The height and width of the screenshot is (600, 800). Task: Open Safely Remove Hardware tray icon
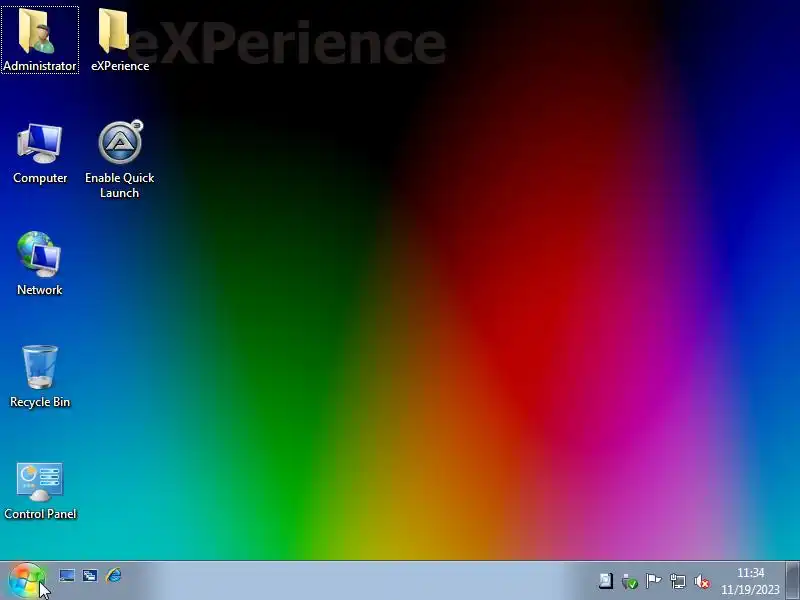click(630, 581)
